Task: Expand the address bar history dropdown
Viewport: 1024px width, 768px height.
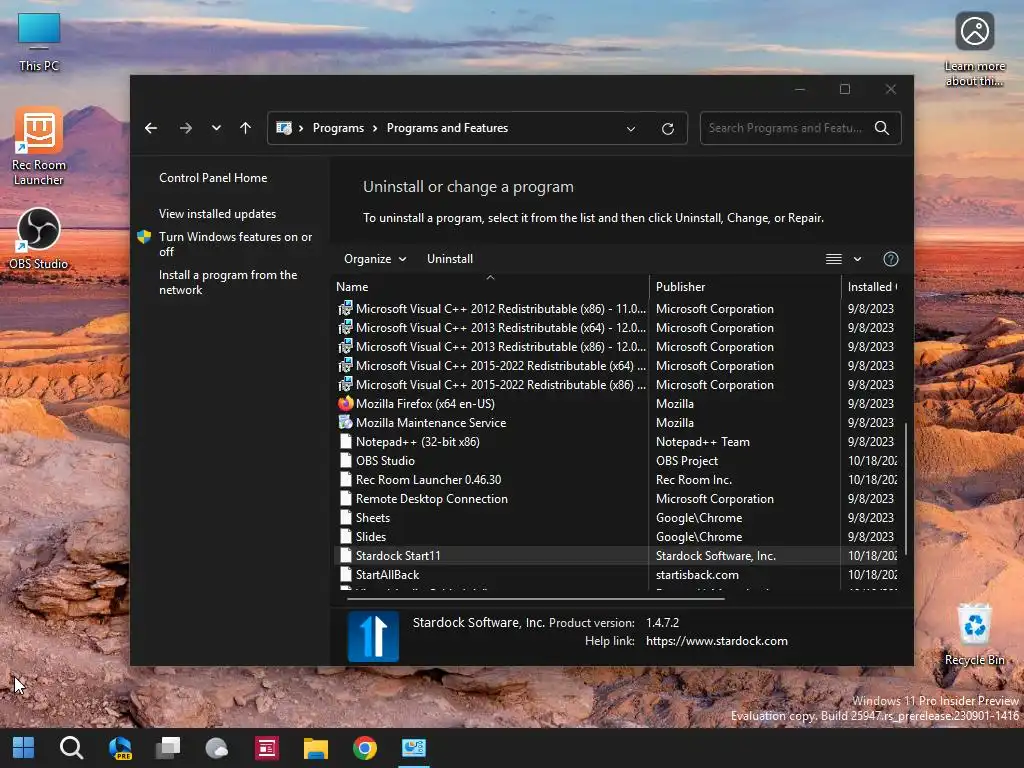Action: tap(631, 129)
